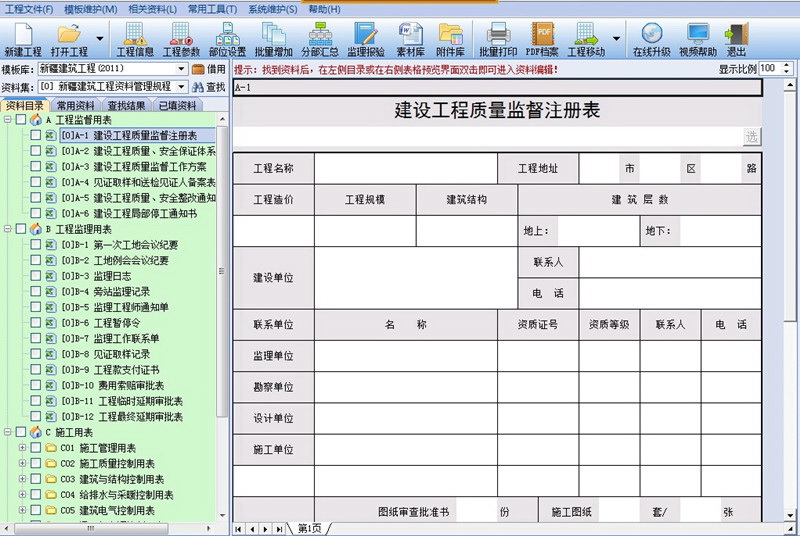The width and height of the screenshot is (800, 536).
Task: Toggle checkbox for B-6 工程暂停令
Action: coord(35,323)
